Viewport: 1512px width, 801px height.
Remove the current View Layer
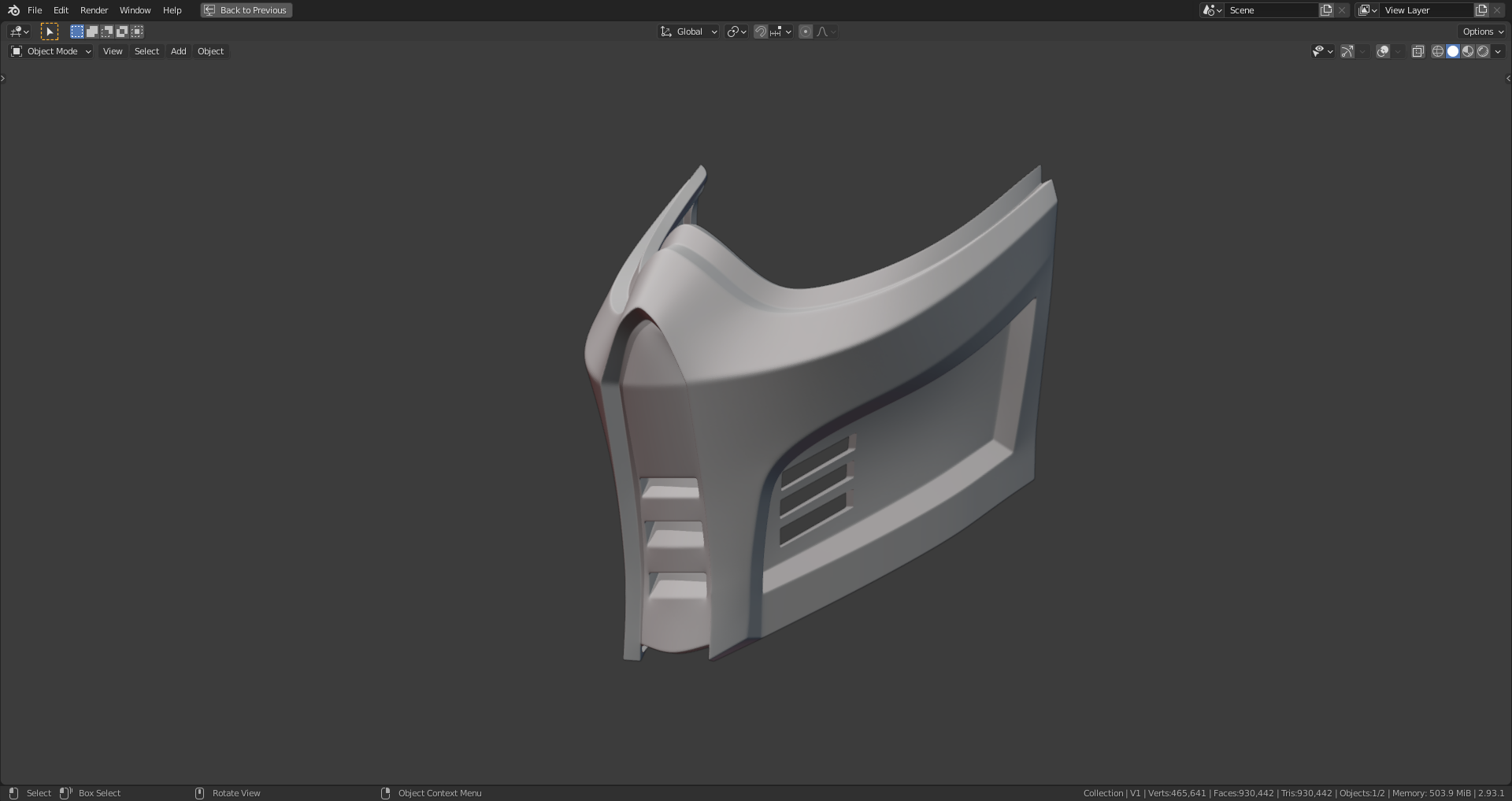click(1497, 10)
